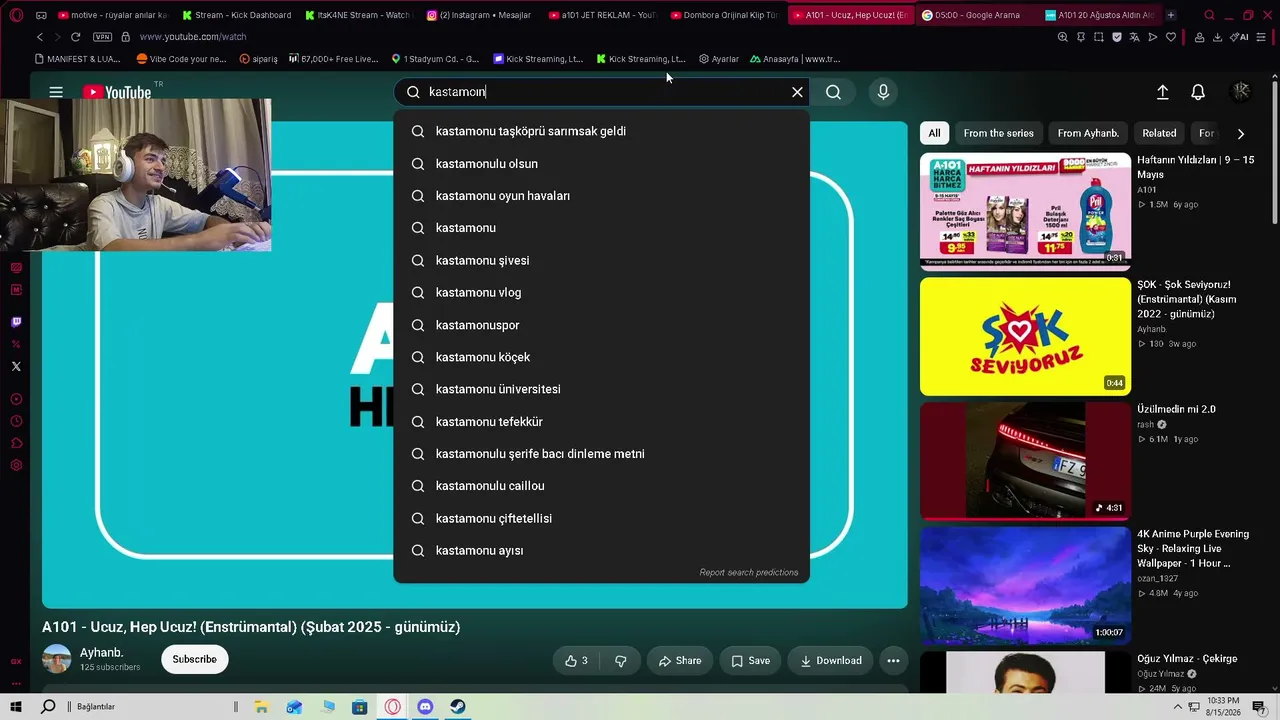Open the player icon in the sidebar
Image resolution: width=1280 pixels, height=720 pixels.
click(16, 399)
